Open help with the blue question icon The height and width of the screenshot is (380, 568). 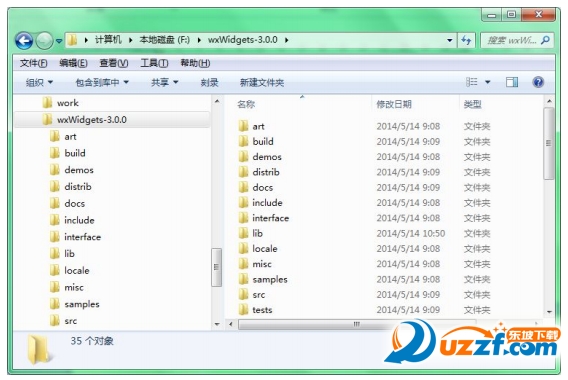(x=538, y=82)
